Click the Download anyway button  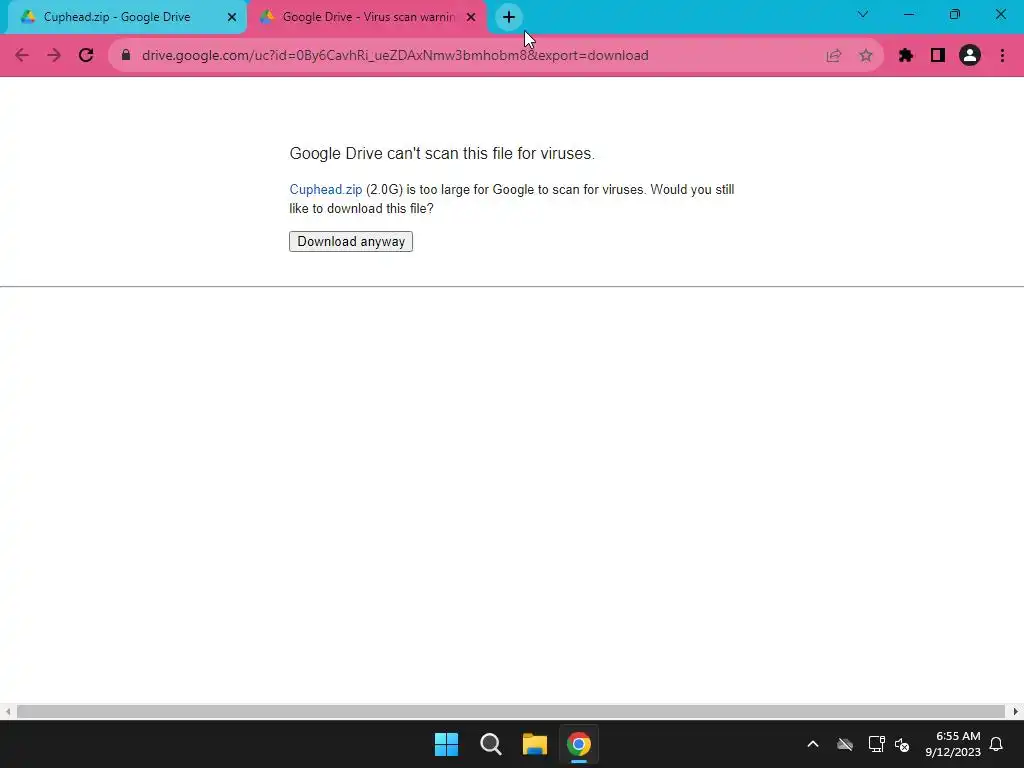click(x=351, y=241)
